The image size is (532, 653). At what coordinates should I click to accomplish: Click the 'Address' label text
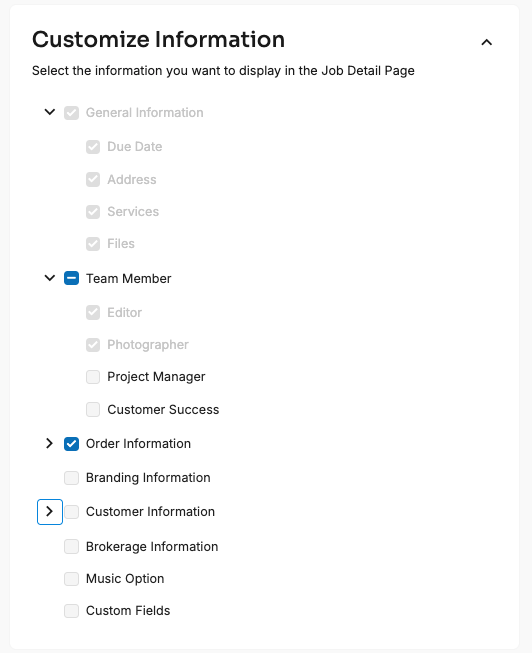[x=132, y=179]
